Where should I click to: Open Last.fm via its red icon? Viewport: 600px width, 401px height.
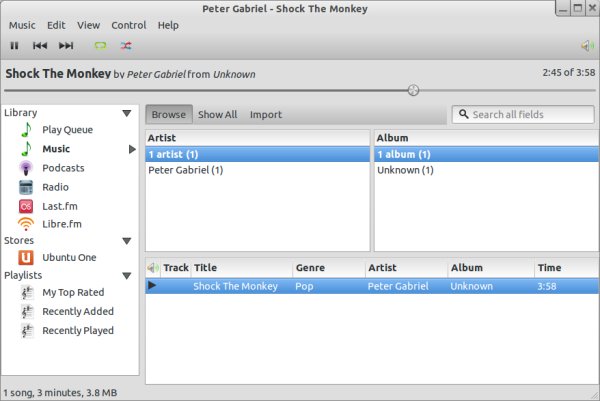[x=26, y=207]
